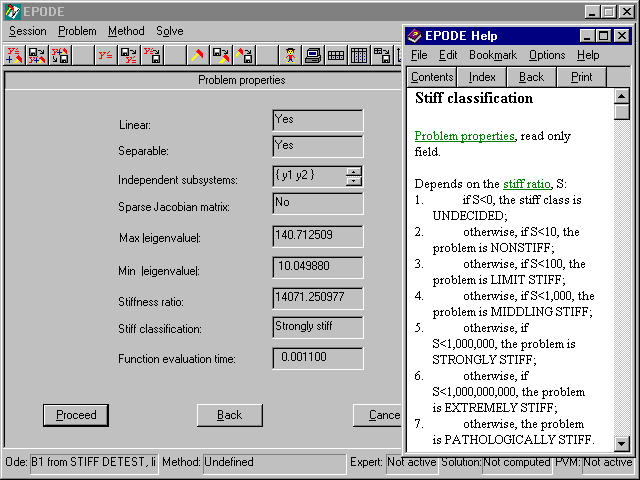
Task: Decrease Independent subsystems with down arrow
Action: coord(354,181)
